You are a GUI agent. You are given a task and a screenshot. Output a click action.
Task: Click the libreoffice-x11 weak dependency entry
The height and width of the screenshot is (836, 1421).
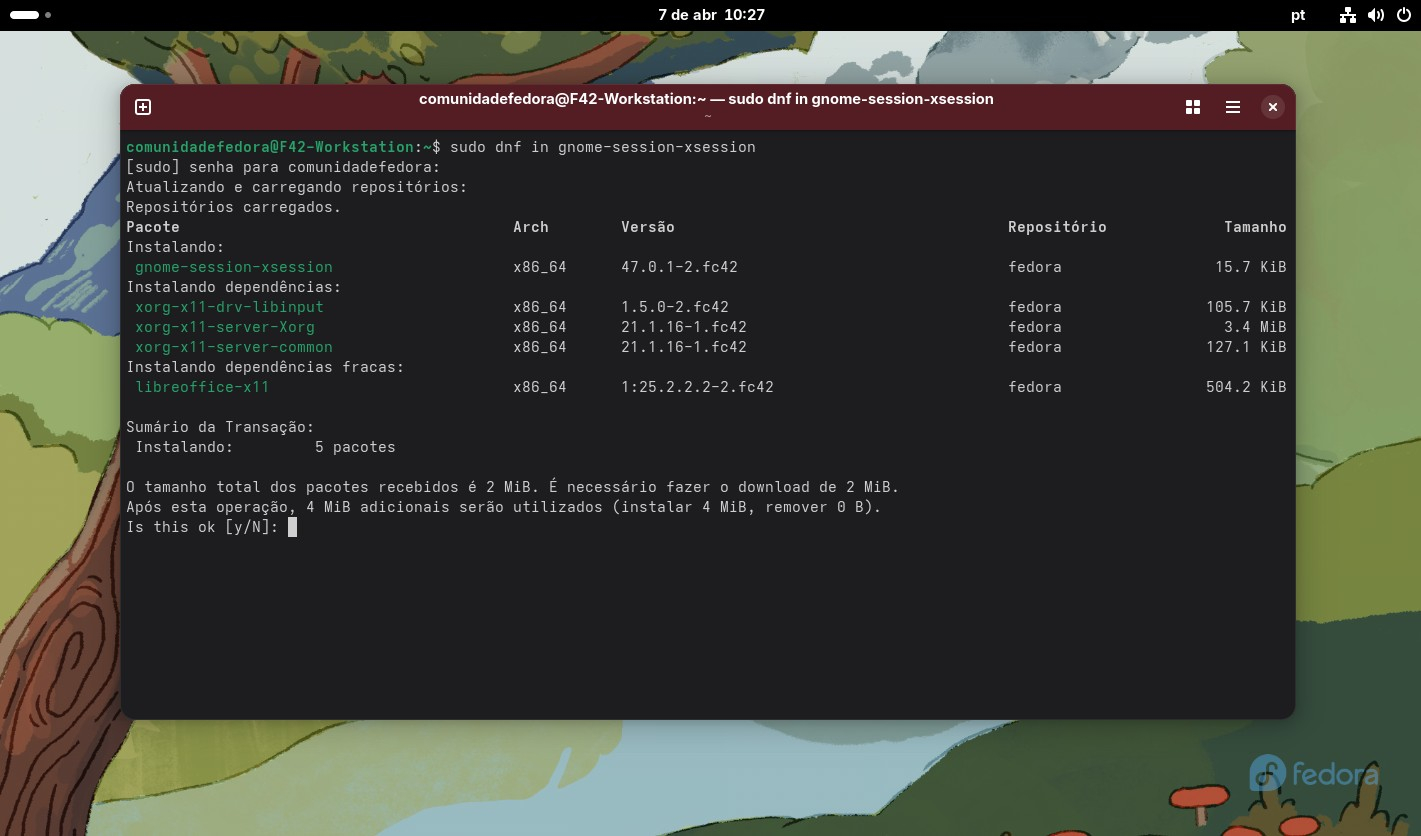click(x=202, y=387)
